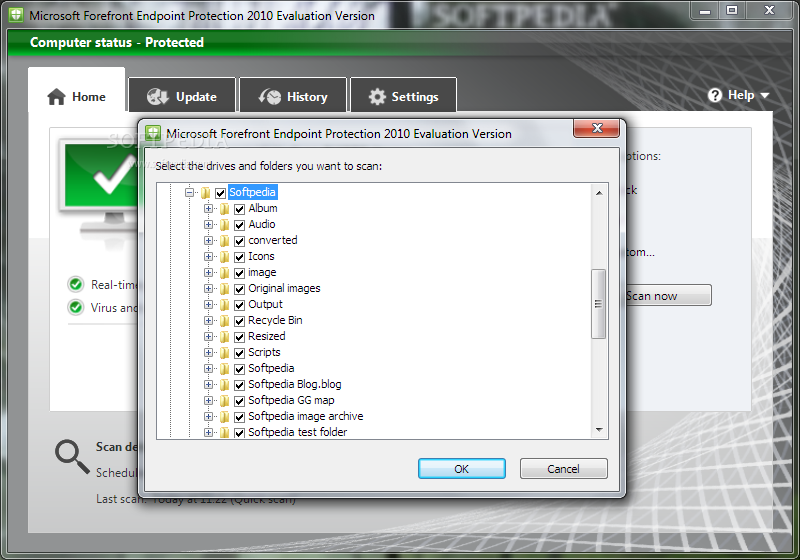Select the Softpedia image archive label
This screenshot has height=560, width=800.
click(306, 416)
